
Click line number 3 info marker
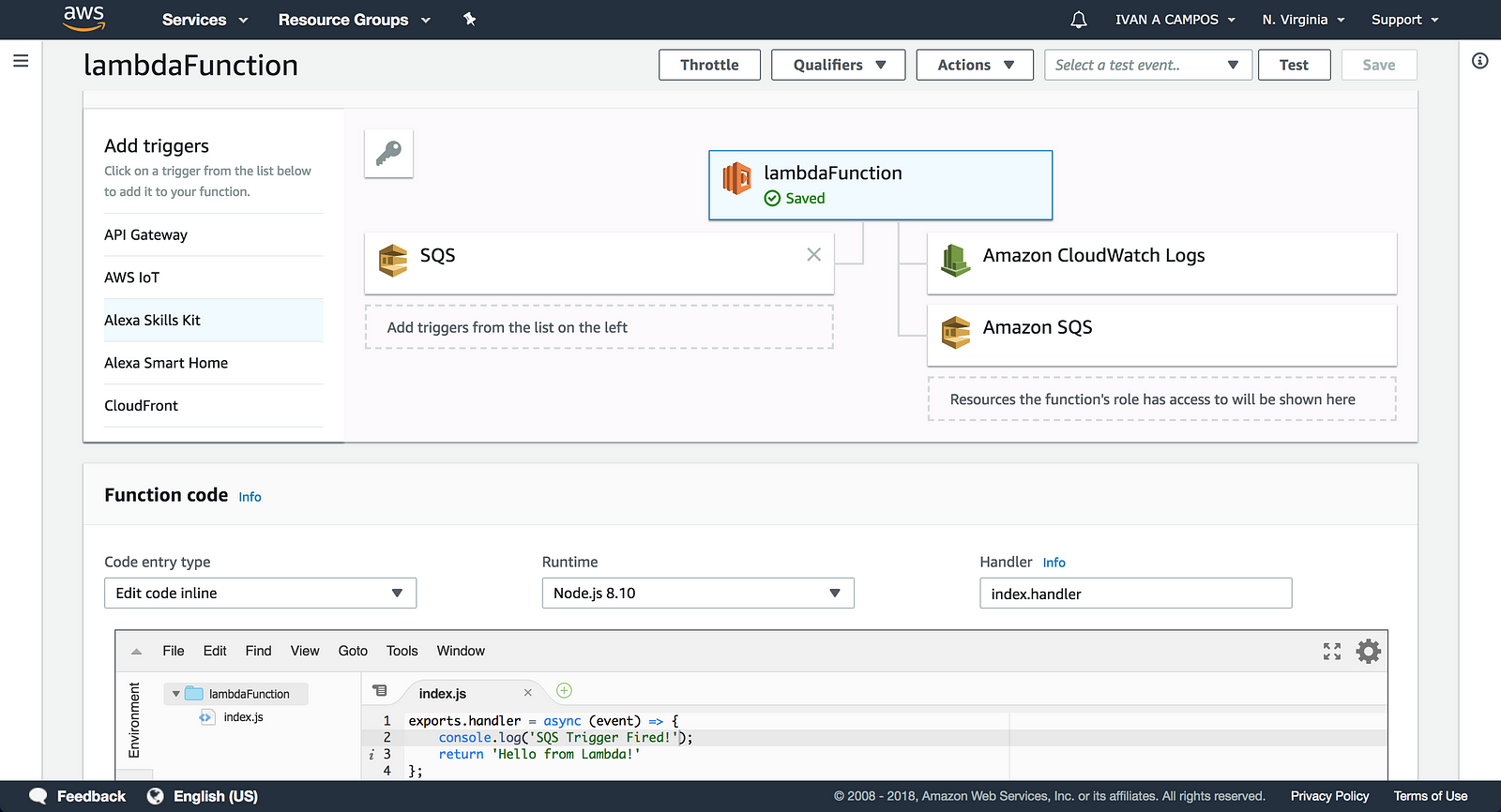pos(371,754)
